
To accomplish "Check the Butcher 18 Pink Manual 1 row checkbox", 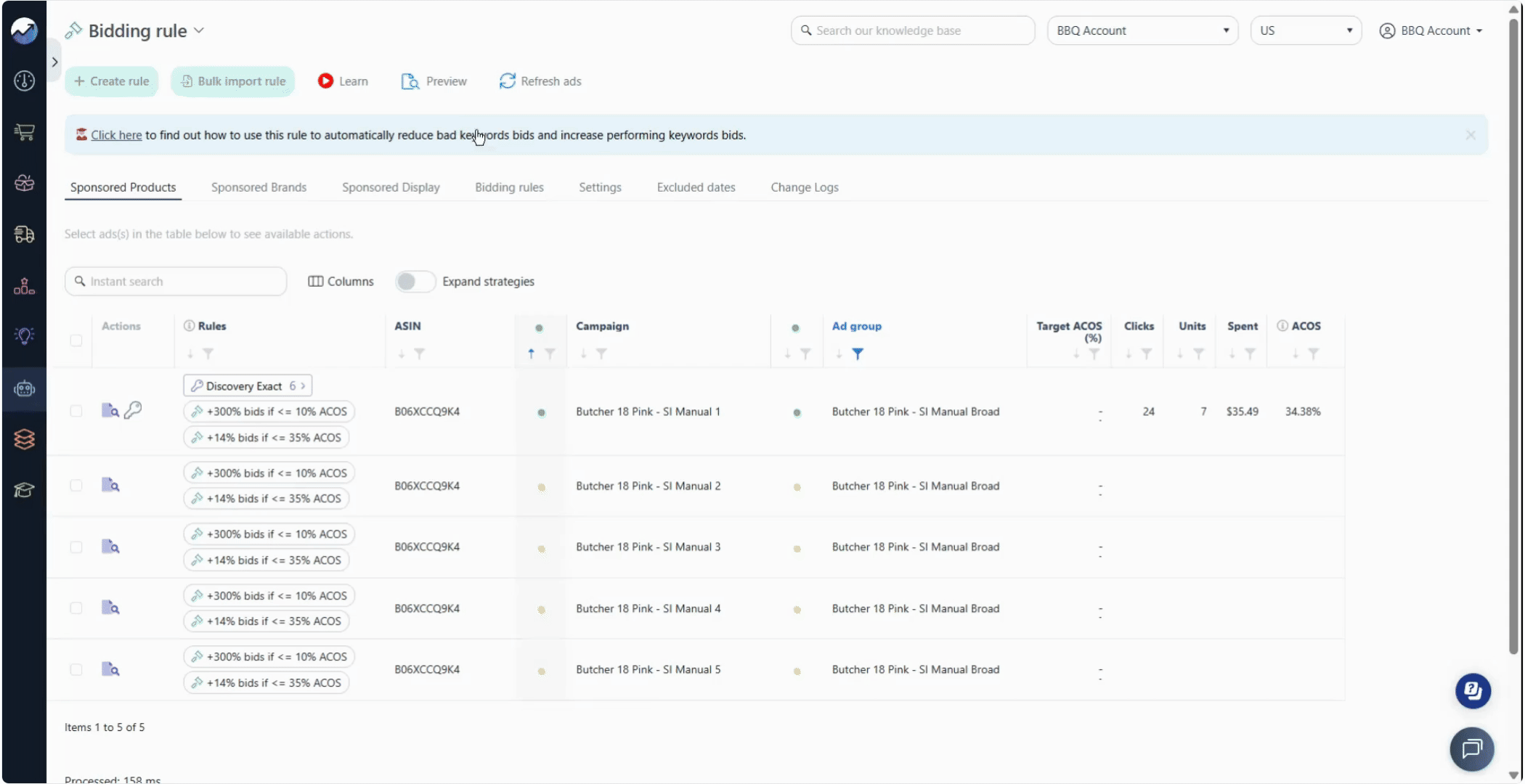I will [x=76, y=412].
